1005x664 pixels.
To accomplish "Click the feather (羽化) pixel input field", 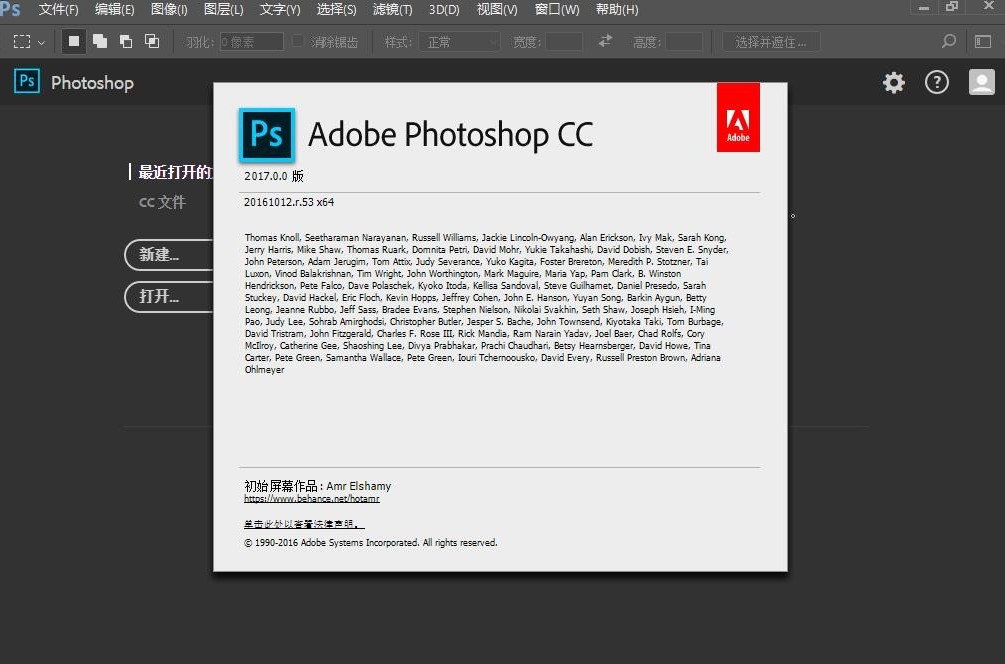I will [x=251, y=42].
